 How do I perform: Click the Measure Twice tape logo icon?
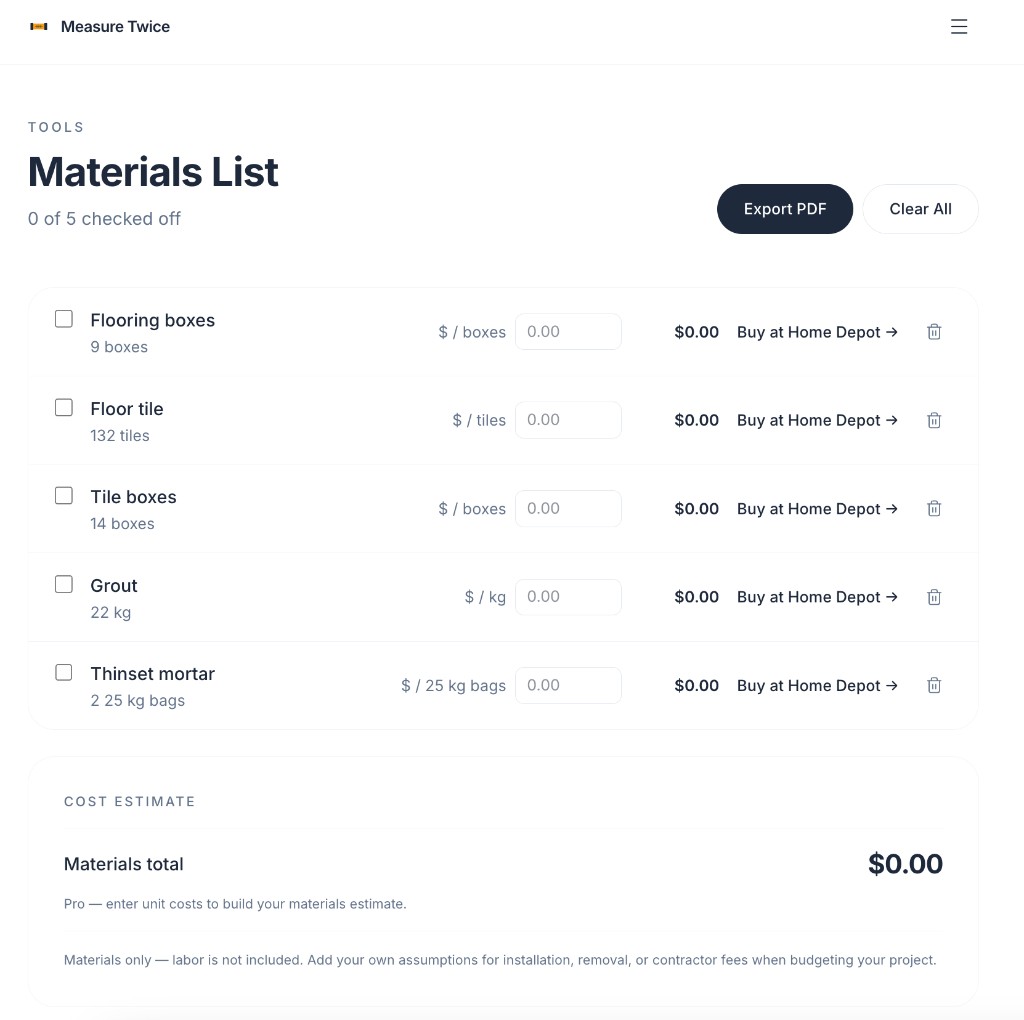click(39, 27)
